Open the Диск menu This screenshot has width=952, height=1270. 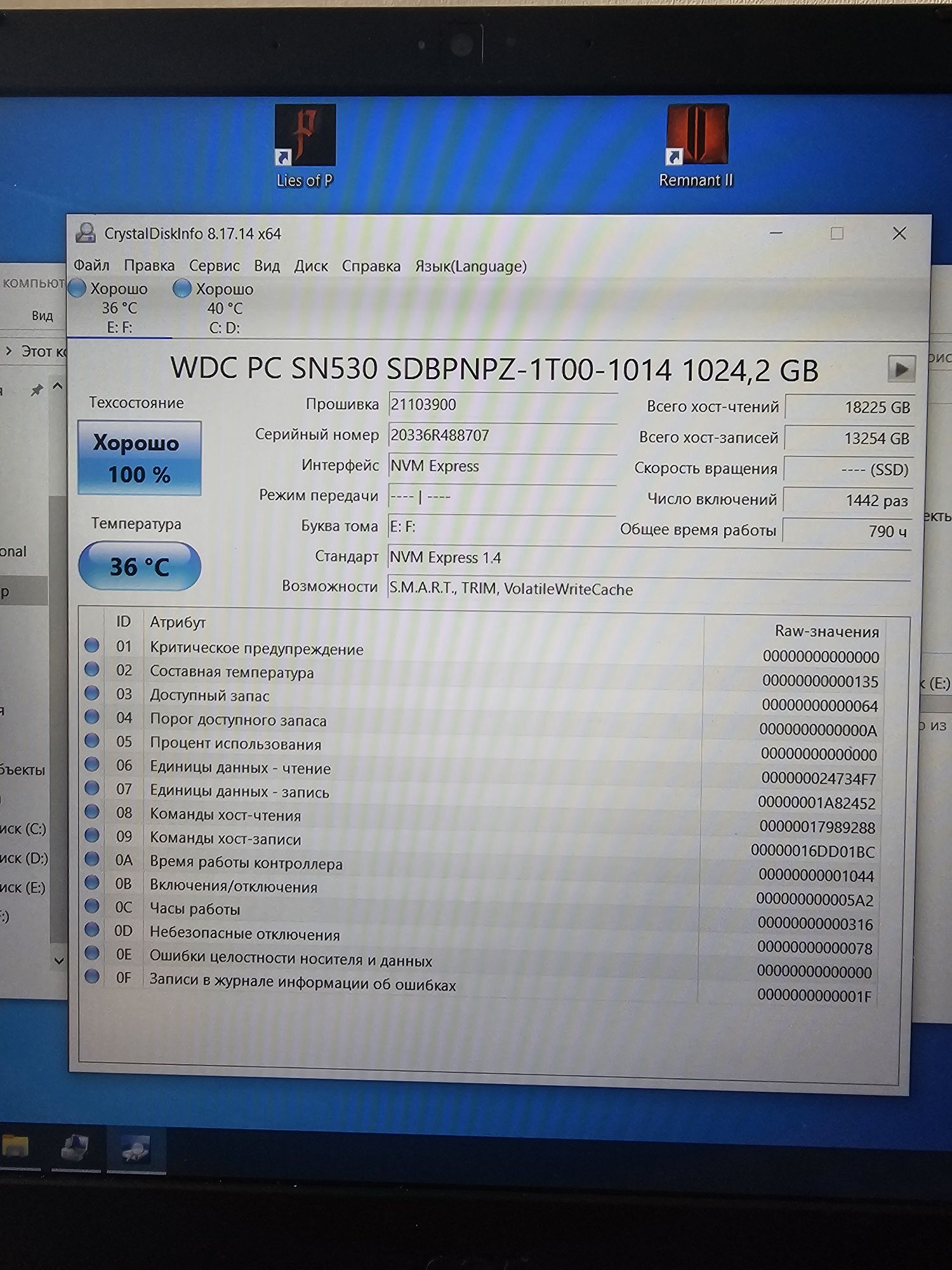tap(311, 266)
